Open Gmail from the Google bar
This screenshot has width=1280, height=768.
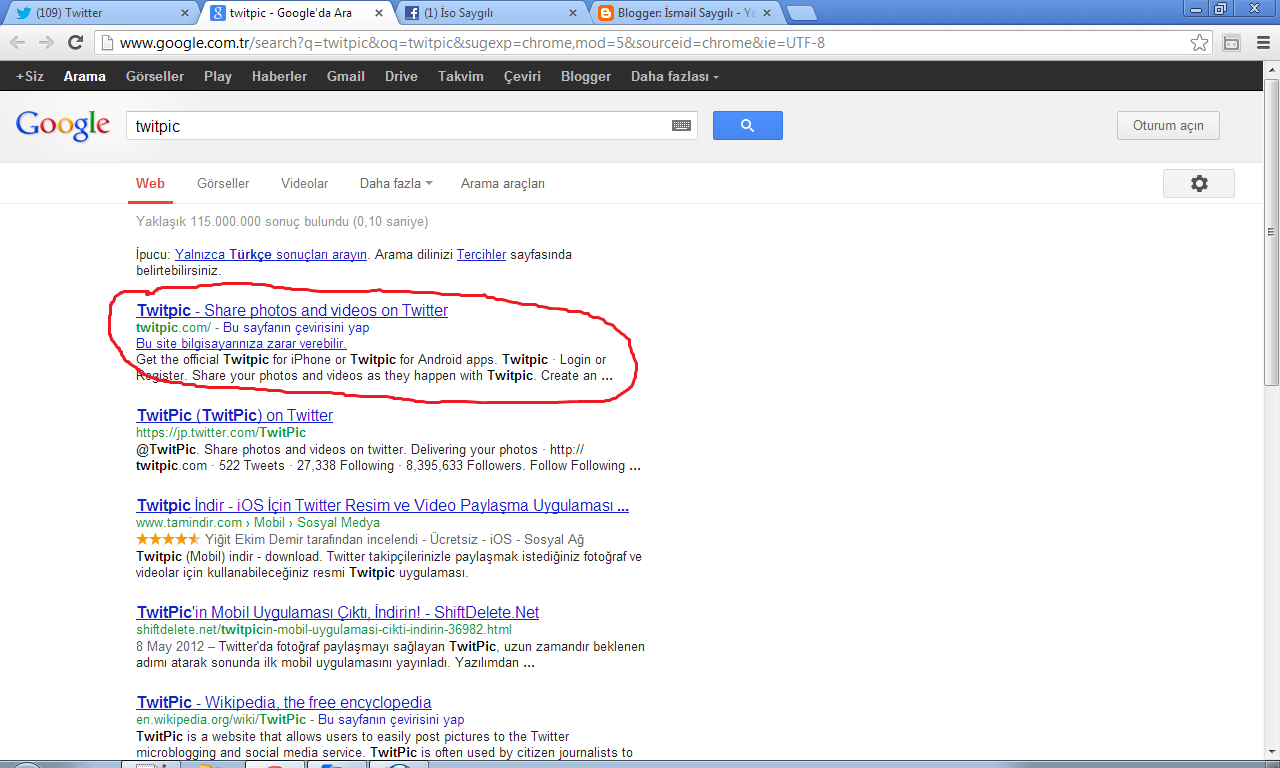coord(346,76)
